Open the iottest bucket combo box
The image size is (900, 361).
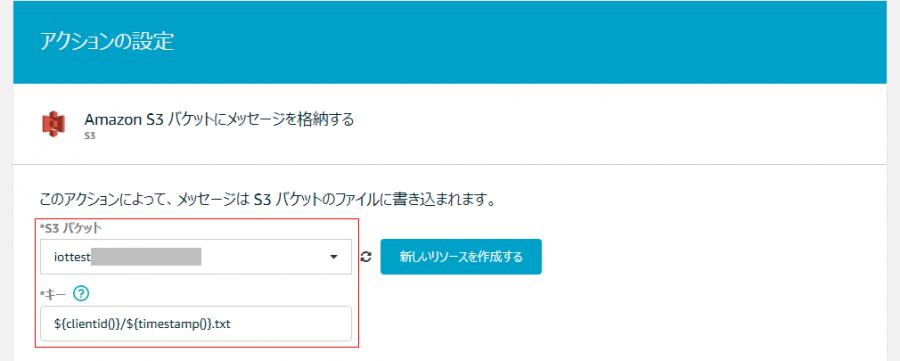coord(196,257)
